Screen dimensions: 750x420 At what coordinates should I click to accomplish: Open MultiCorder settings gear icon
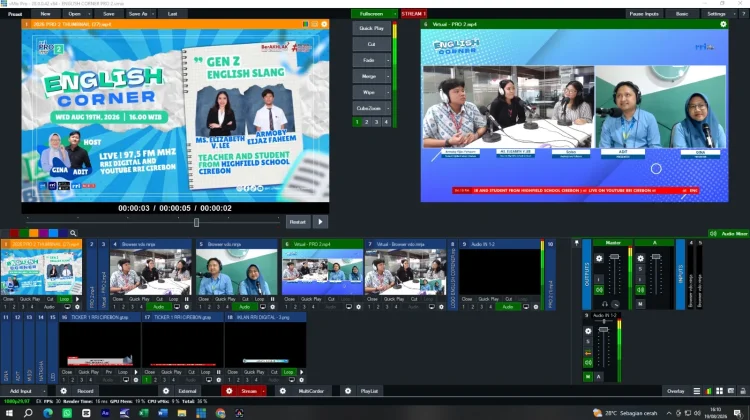click(283, 391)
